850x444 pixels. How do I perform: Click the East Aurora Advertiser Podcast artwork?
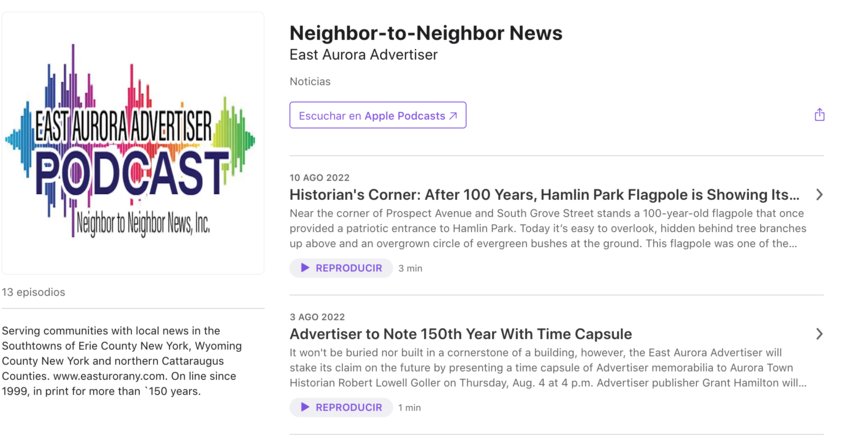[x=133, y=143]
